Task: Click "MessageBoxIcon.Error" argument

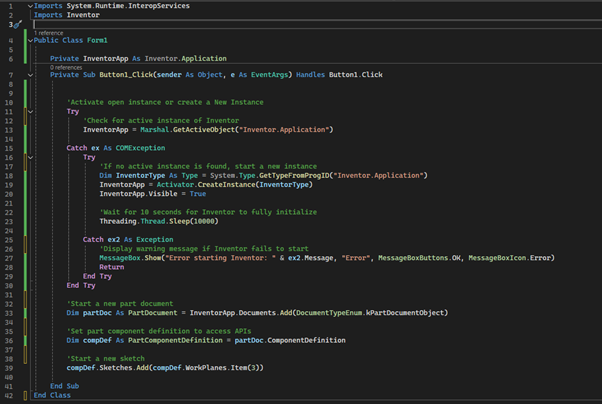Action: (x=510, y=258)
